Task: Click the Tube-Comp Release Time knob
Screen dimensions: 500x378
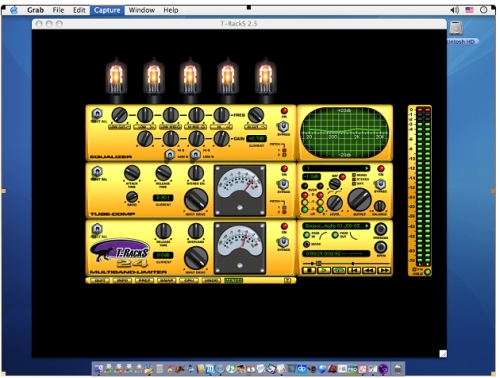Action: pos(163,173)
